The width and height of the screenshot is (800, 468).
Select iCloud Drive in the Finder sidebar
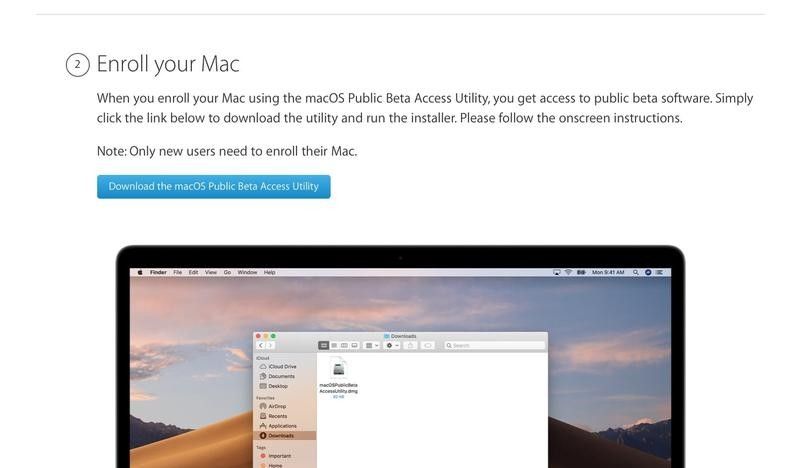278,366
